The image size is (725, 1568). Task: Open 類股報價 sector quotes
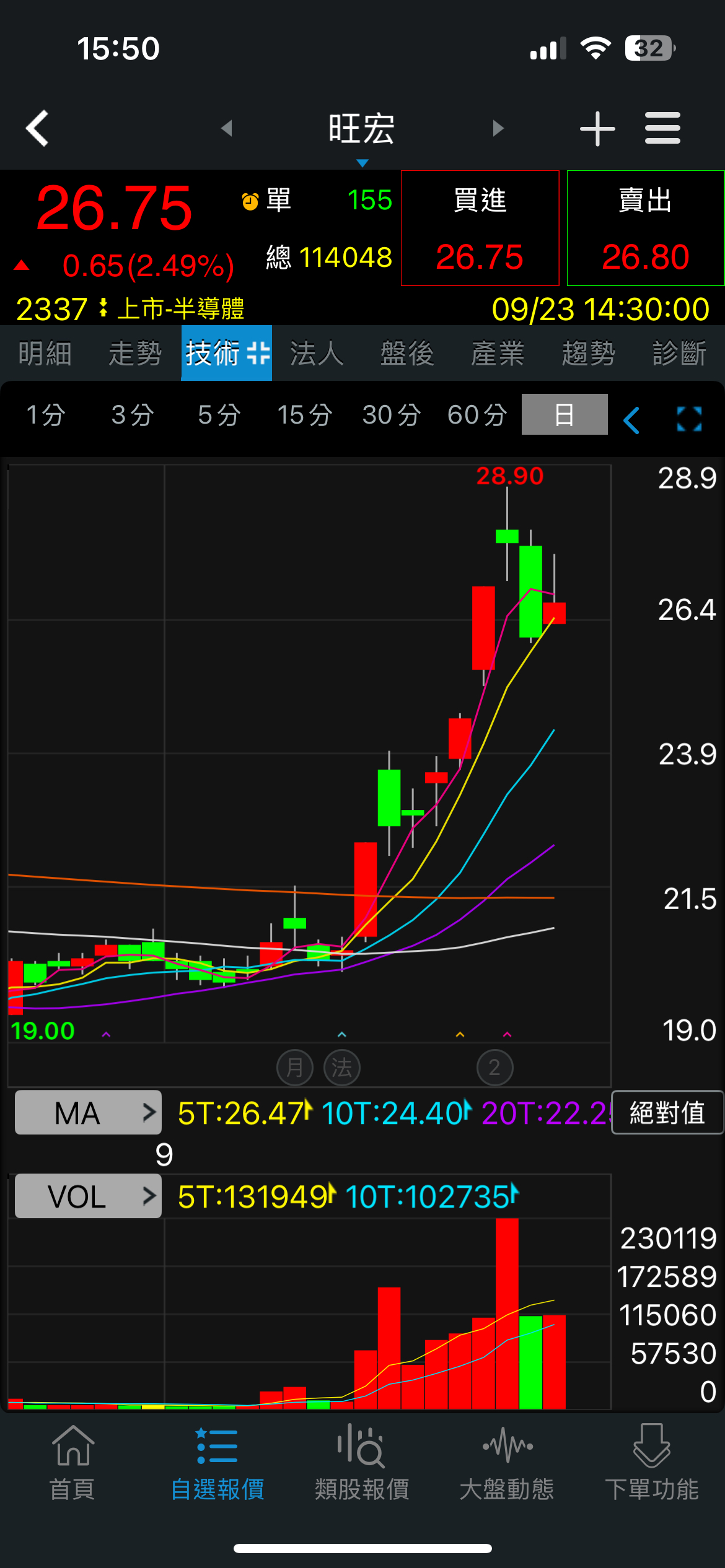click(362, 1464)
